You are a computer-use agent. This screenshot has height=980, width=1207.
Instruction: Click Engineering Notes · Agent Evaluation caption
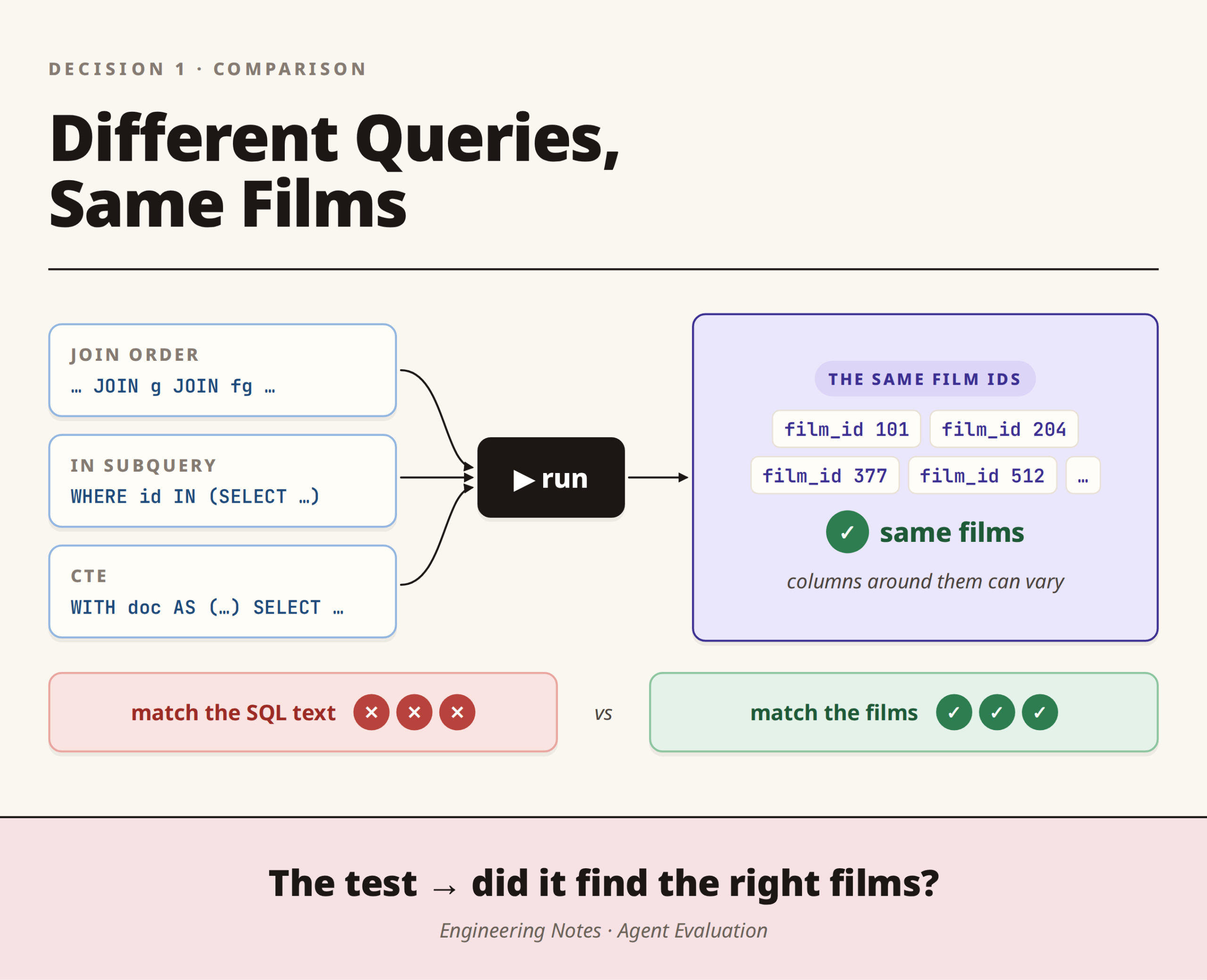click(x=603, y=930)
